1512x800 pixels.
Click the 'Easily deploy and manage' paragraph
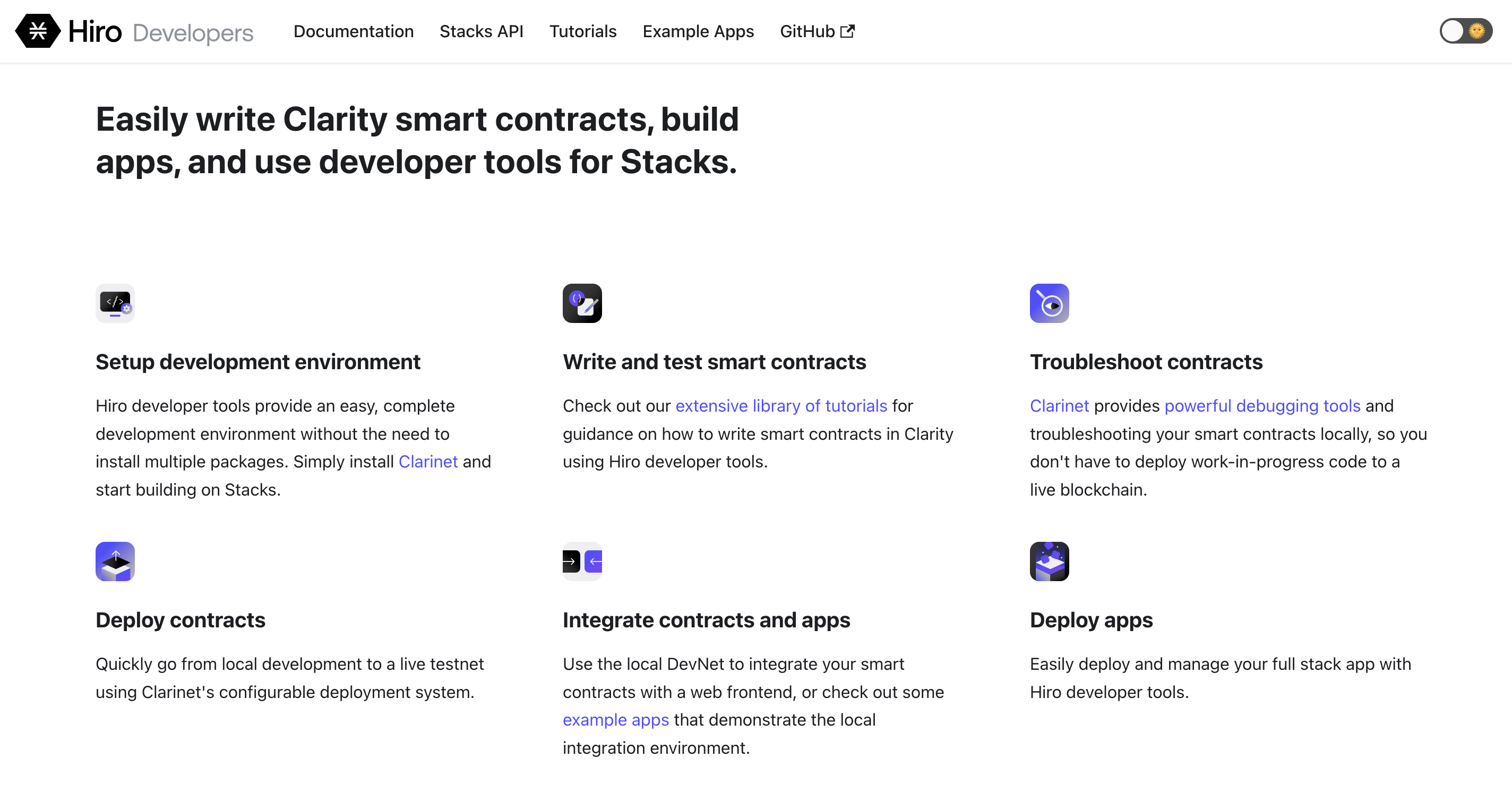1221,678
